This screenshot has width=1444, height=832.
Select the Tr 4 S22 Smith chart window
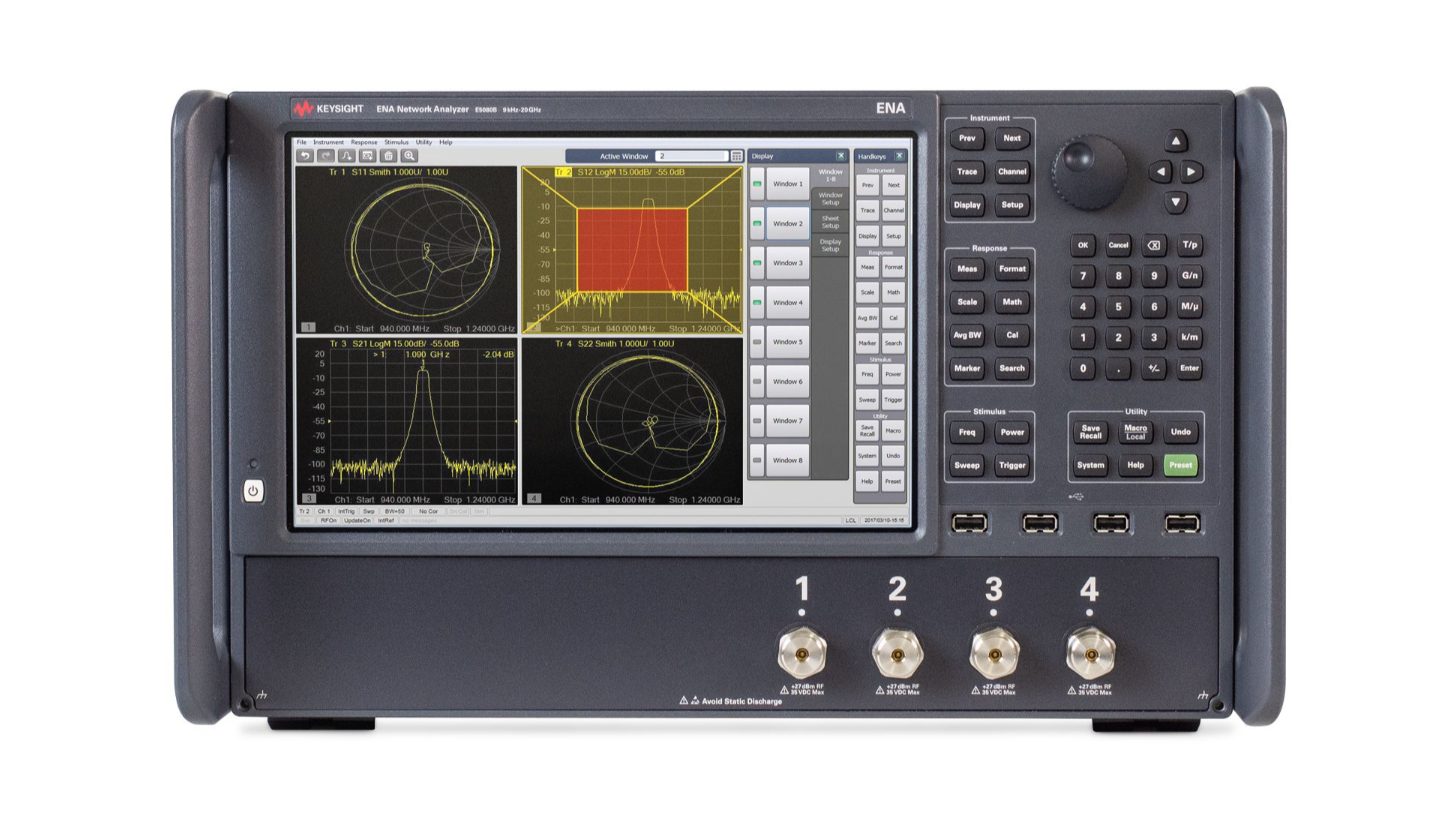tap(632, 421)
